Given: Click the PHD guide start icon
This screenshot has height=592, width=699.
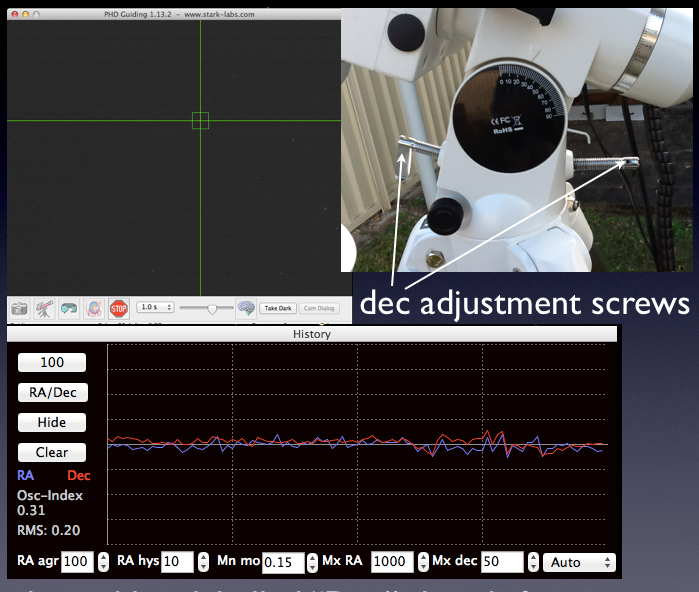Looking at the screenshot, I should click(94, 309).
